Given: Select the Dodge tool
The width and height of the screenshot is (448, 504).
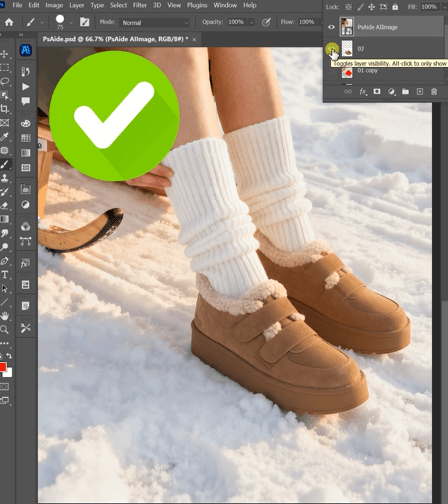Looking at the screenshot, I should [x=4, y=247].
